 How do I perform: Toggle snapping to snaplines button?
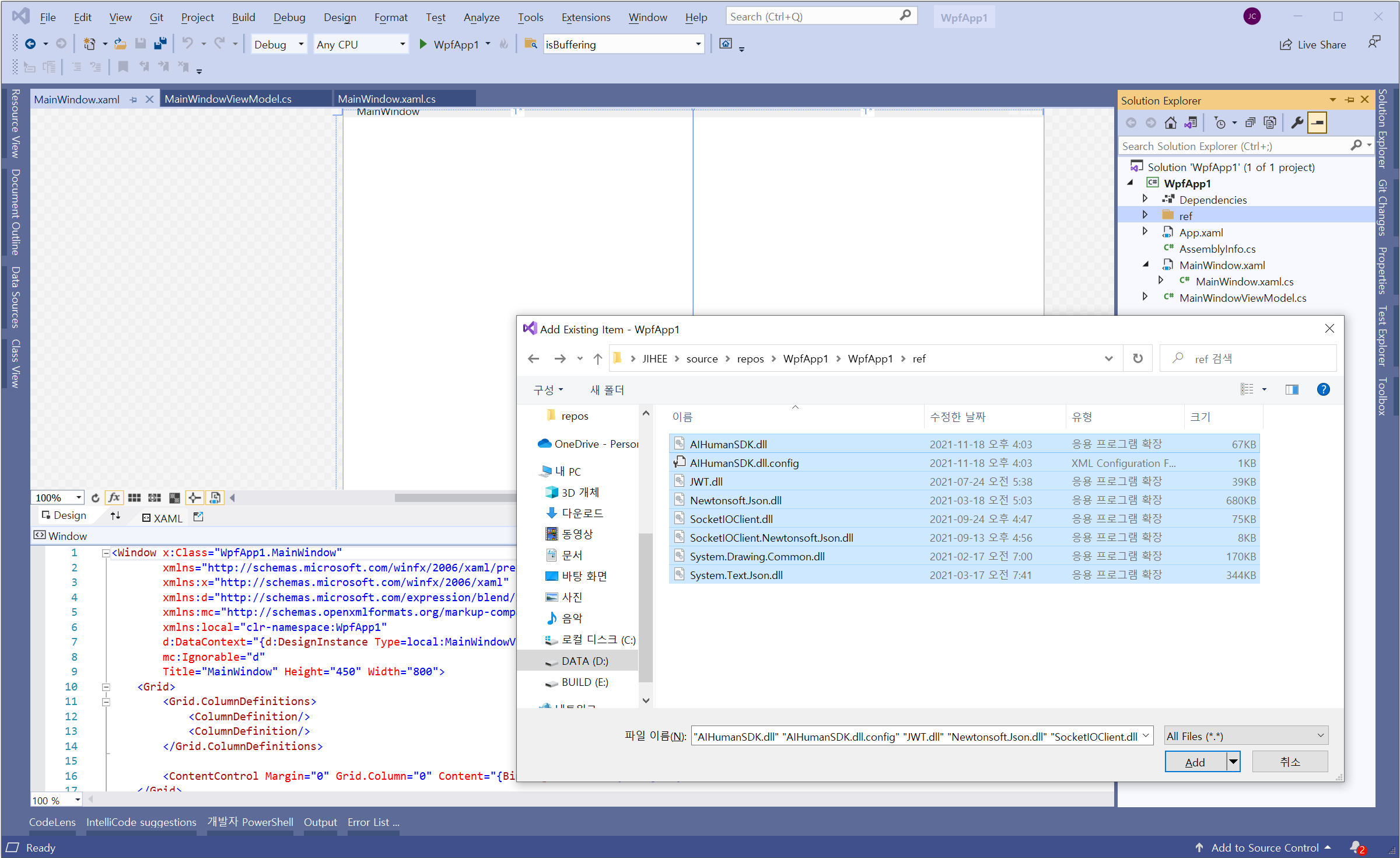pyautogui.click(x=195, y=498)
